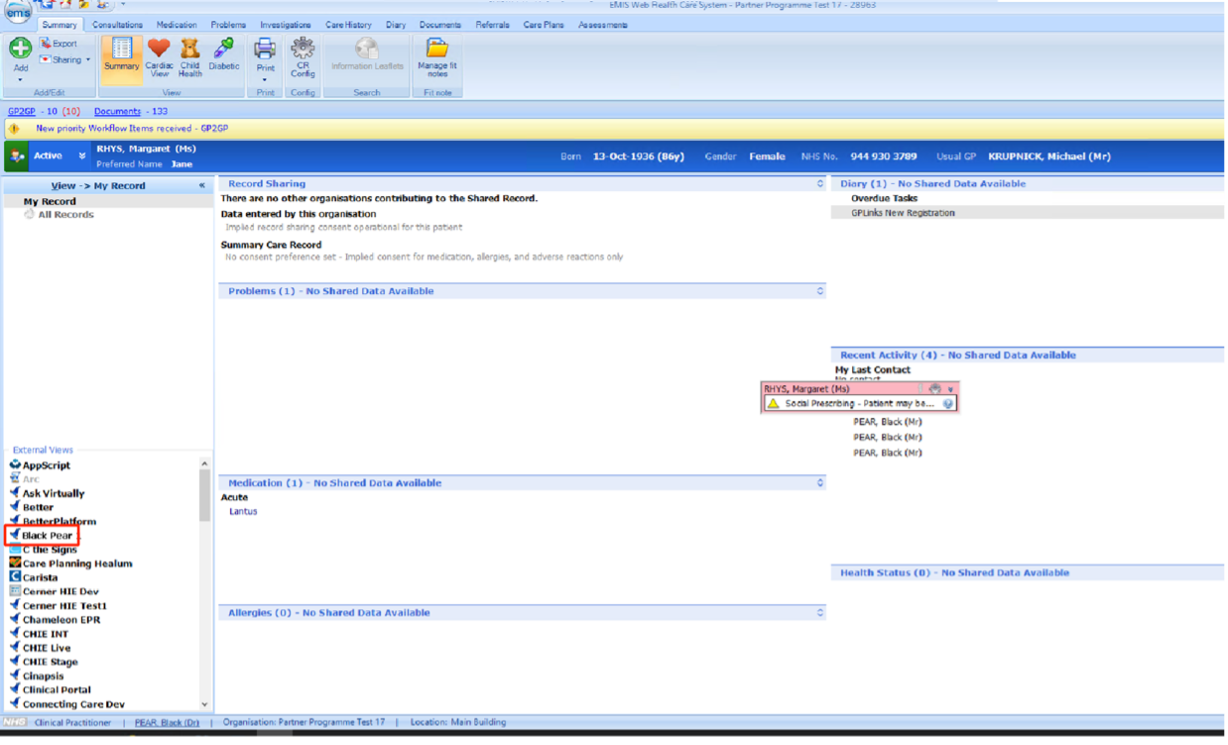The image size is (1228, 745).
Task: Open Child Health teddy bear icon
Action: coord(190,48)
